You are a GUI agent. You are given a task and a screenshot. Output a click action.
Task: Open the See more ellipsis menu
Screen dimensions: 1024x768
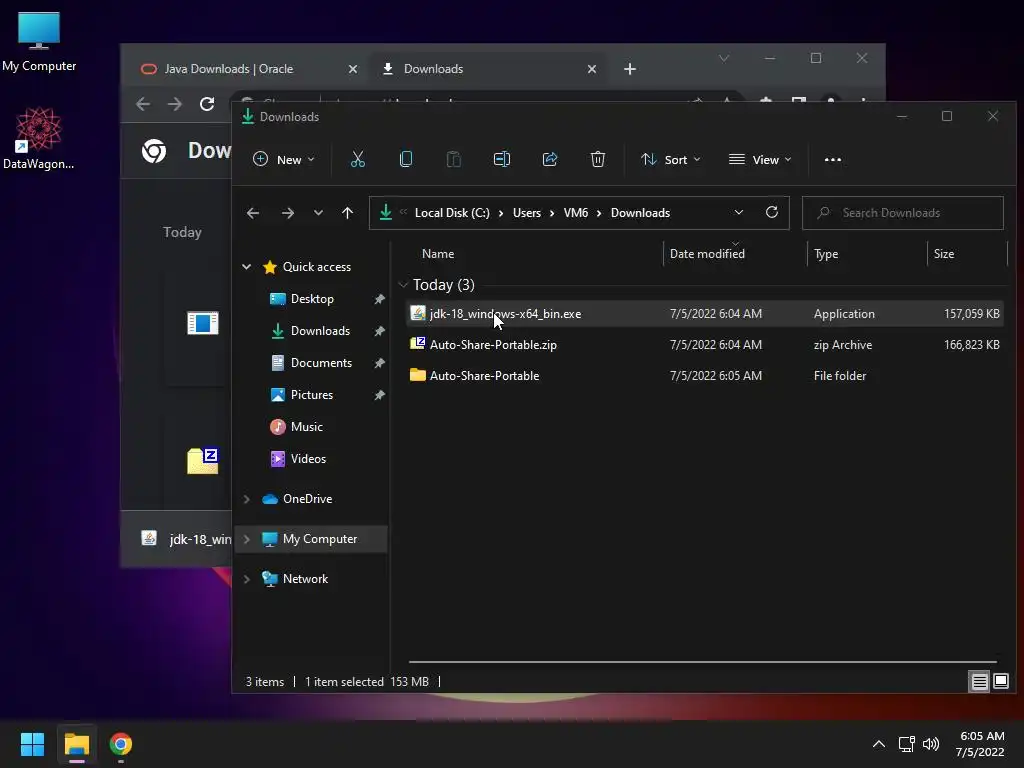tap(833, 159)
